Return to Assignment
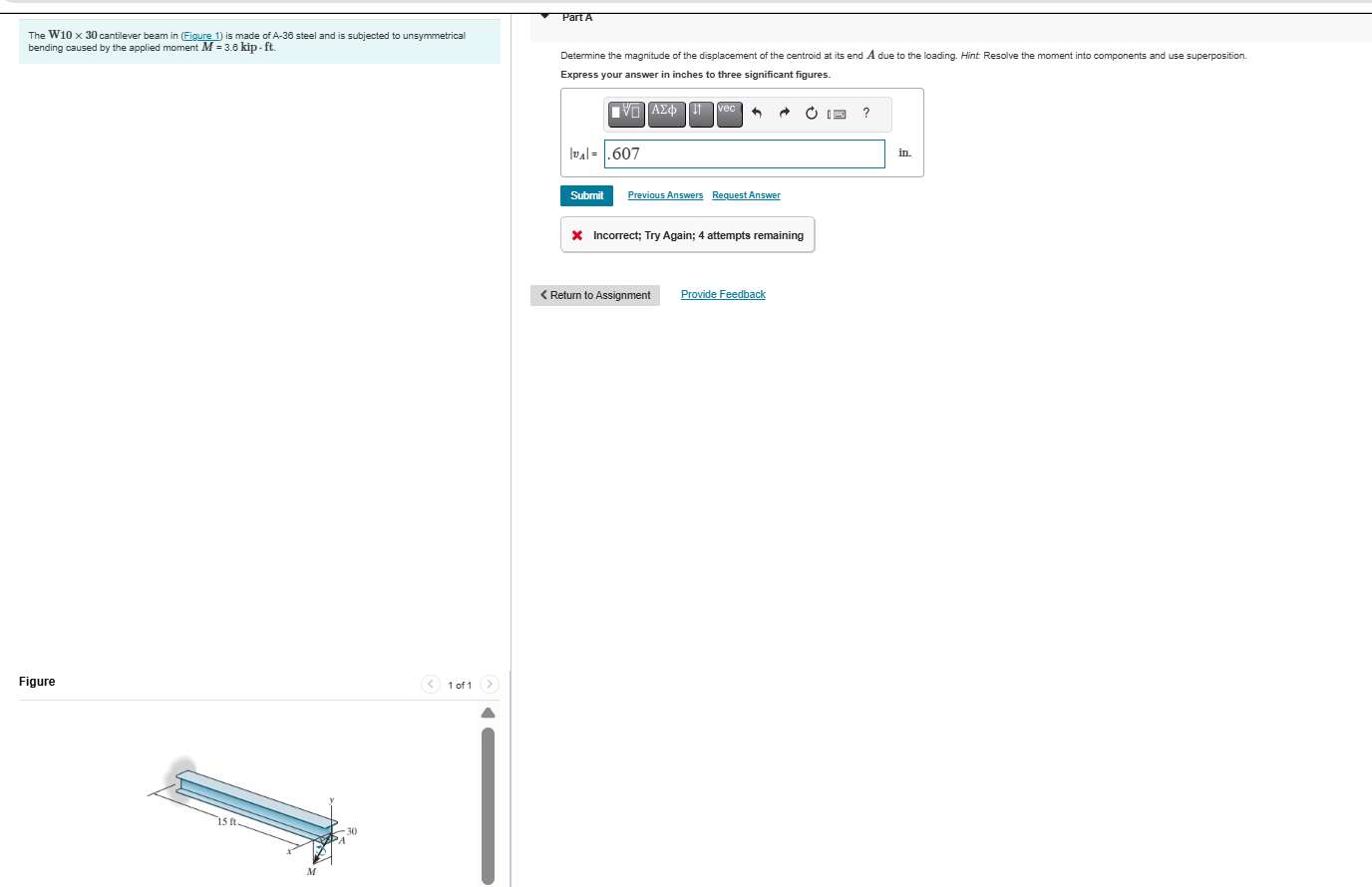The image size is (1372, 887). pyautogui.click(x=594, y=295)
